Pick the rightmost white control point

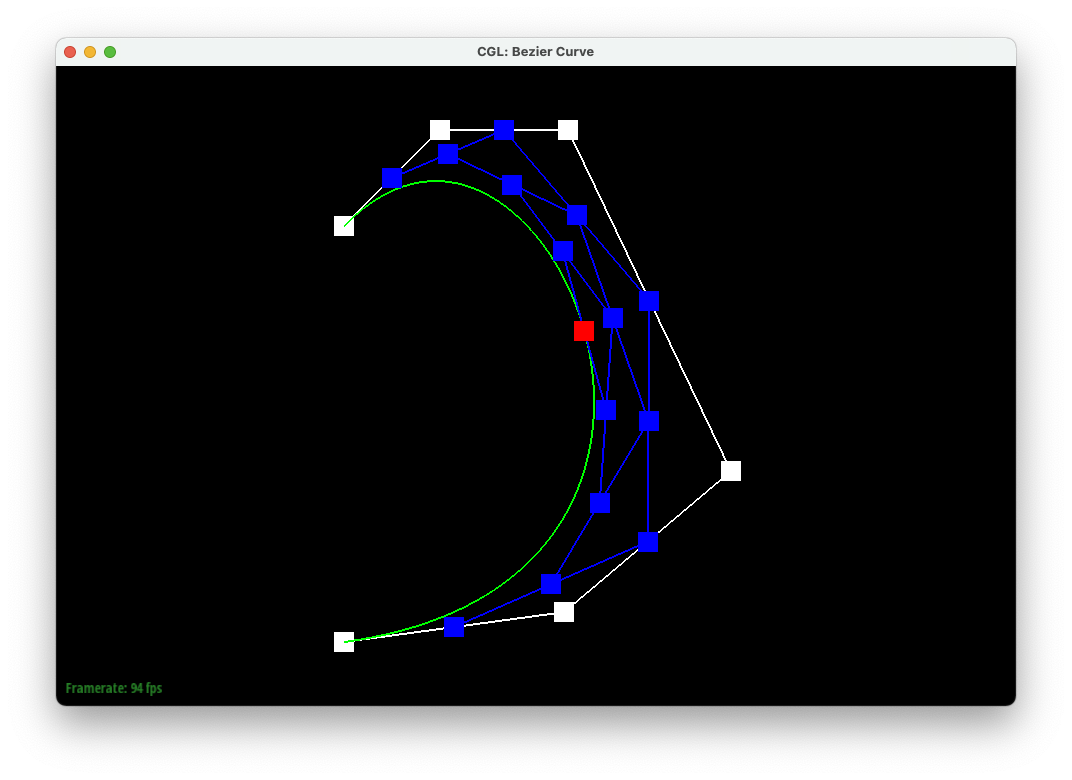731,471
